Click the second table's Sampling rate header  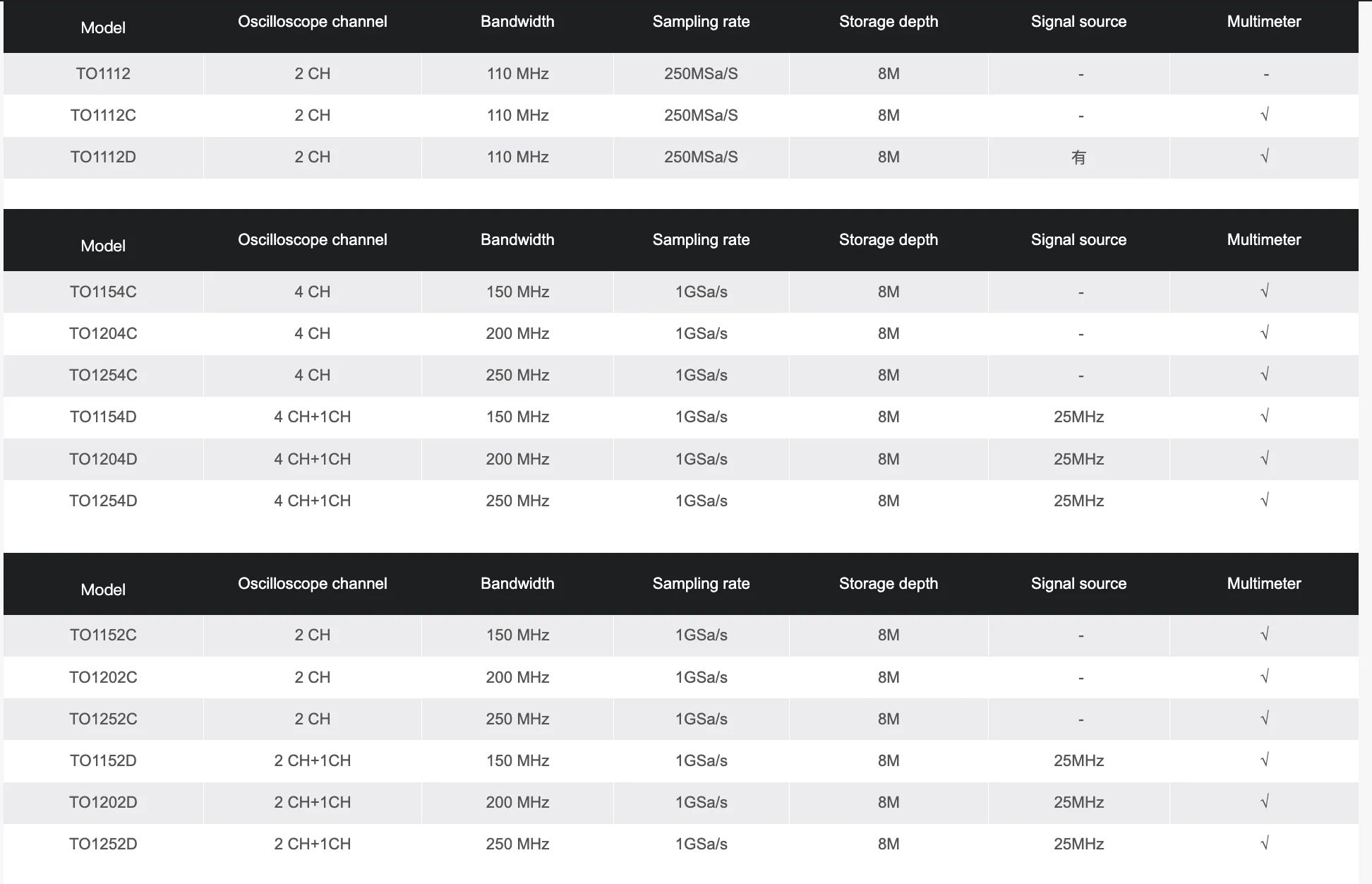(x=701, y=240)
